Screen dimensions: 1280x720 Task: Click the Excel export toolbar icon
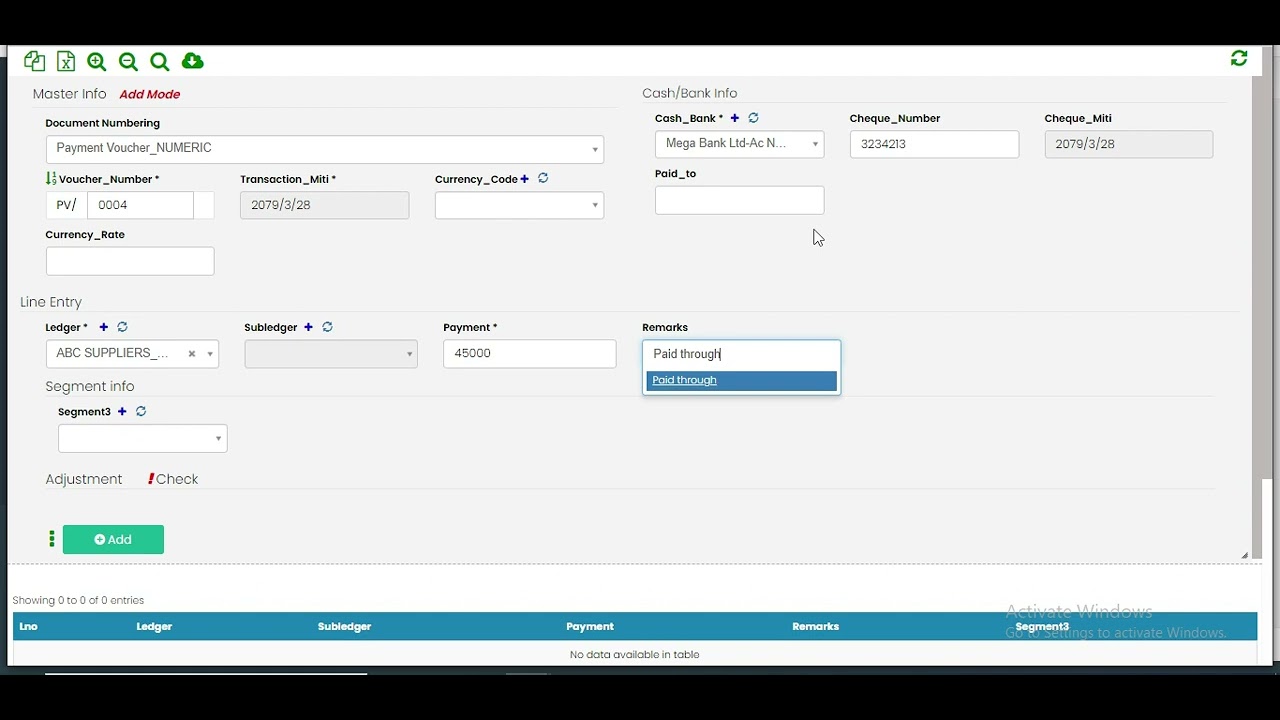tap(66, 62)
